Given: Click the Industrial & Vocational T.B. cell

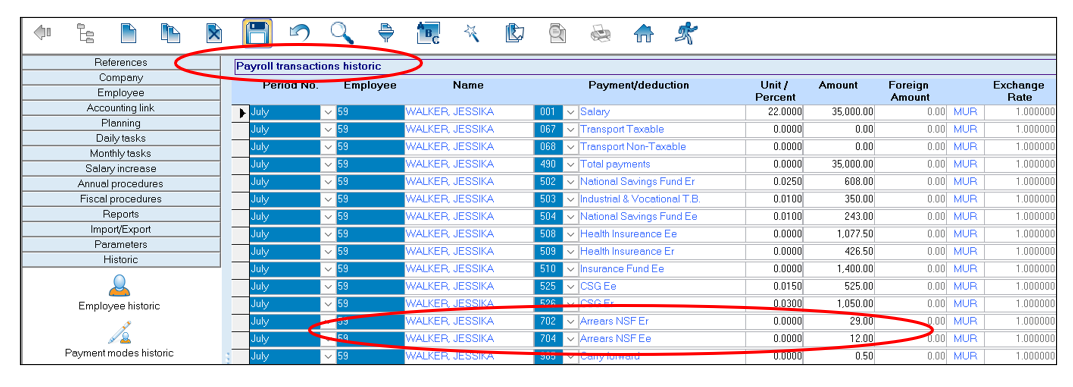Looking at the screenshot, I should click(662, 199).
